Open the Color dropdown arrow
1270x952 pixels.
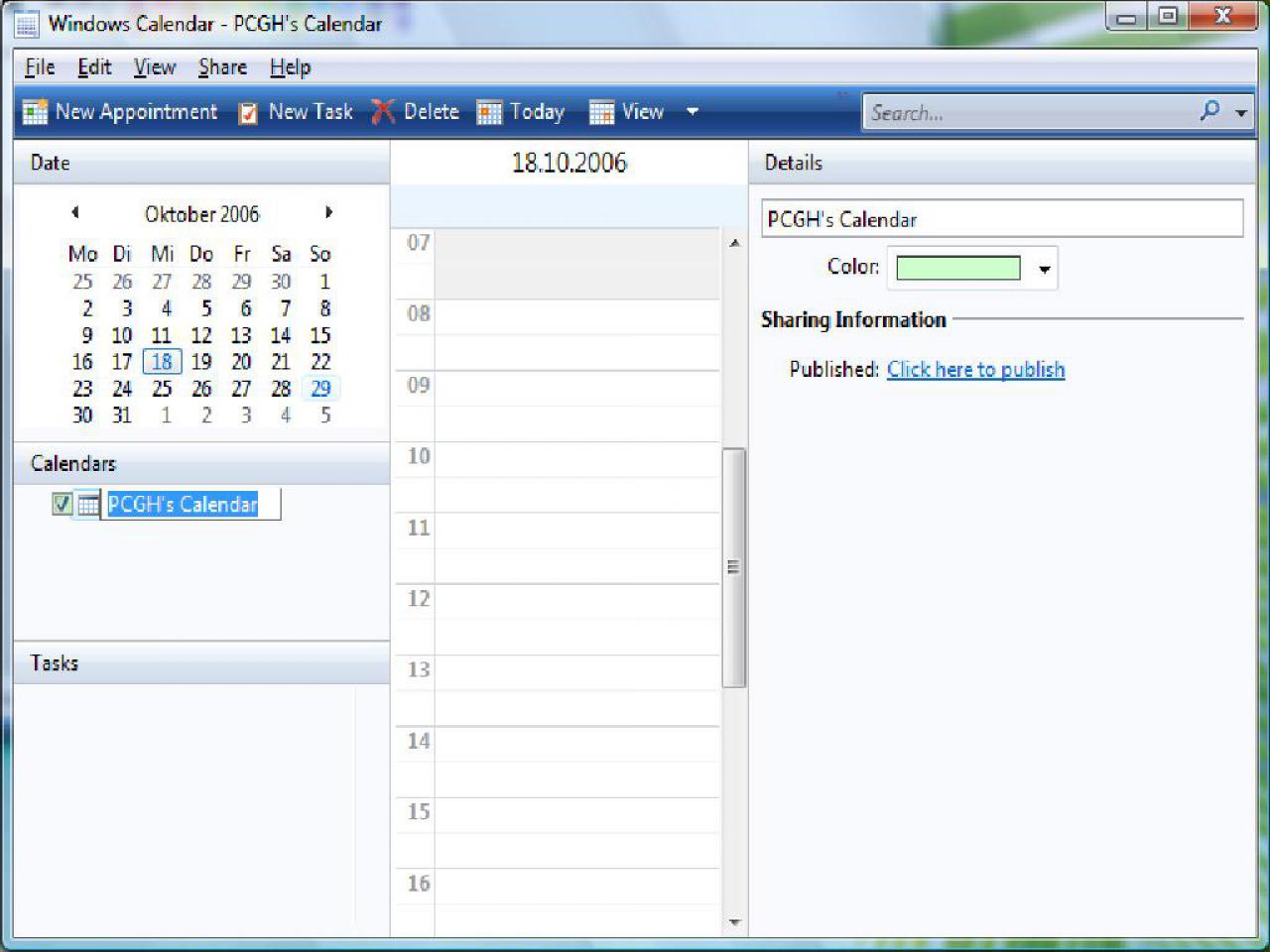click(x=1044, y=269)
